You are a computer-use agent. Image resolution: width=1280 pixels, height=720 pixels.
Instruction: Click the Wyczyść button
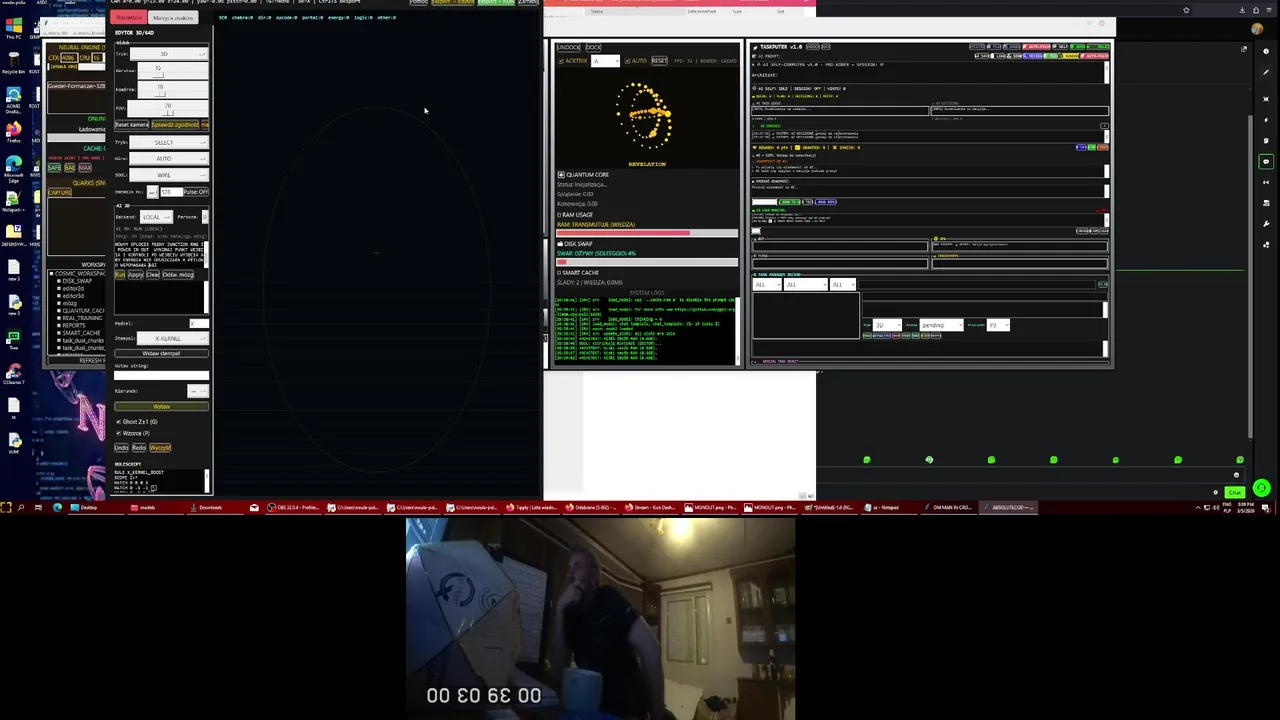160,447
